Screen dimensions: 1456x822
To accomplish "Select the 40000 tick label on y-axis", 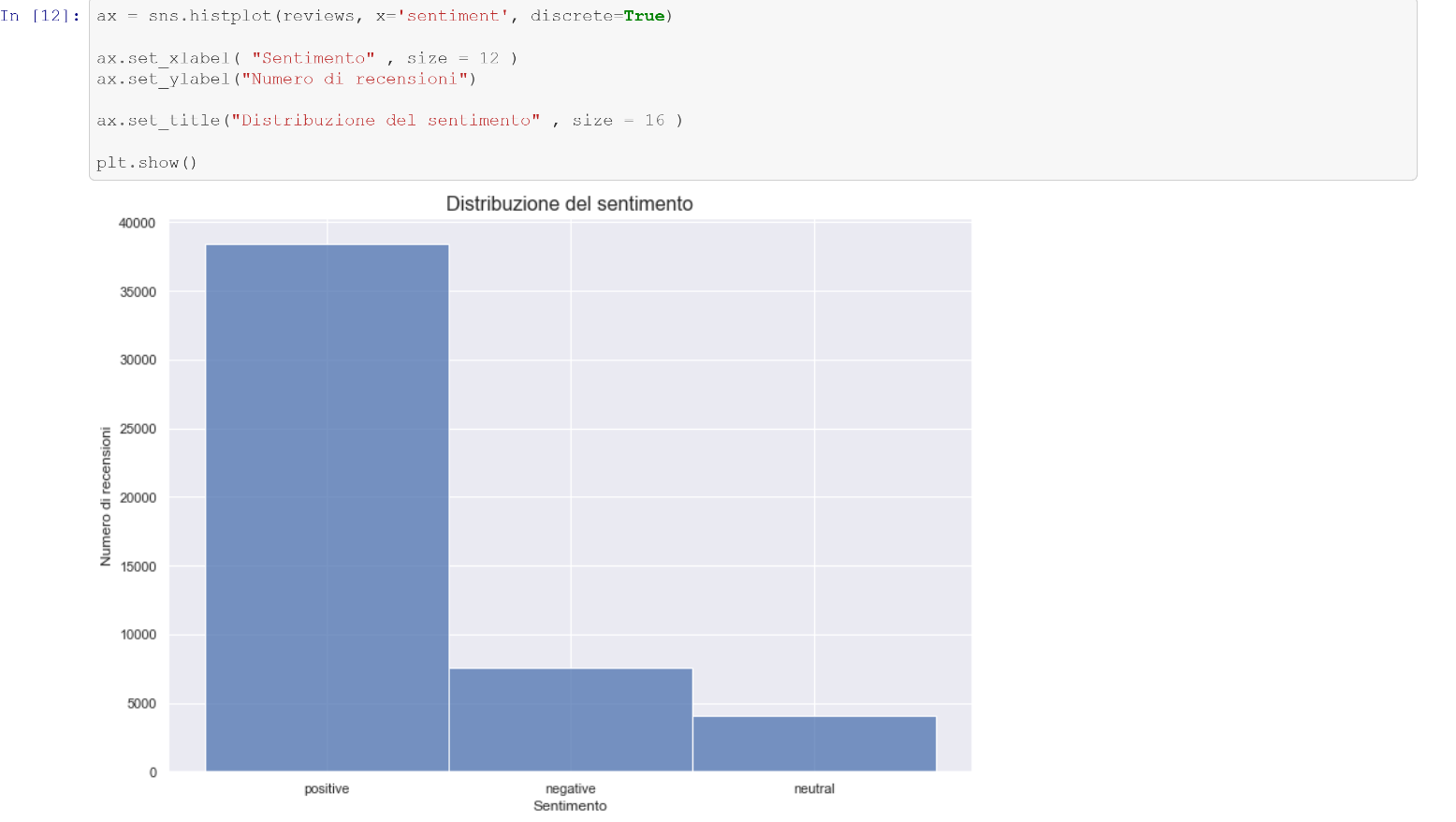I will click(x=137, y=223).
